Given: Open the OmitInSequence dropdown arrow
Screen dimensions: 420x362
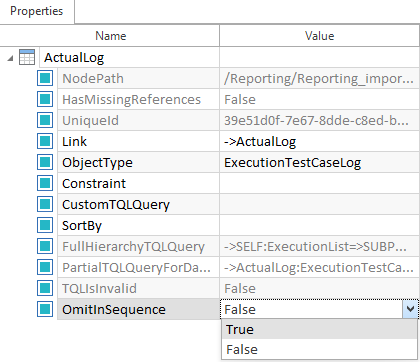Looking at the screenshot, I should coord(410,309).
